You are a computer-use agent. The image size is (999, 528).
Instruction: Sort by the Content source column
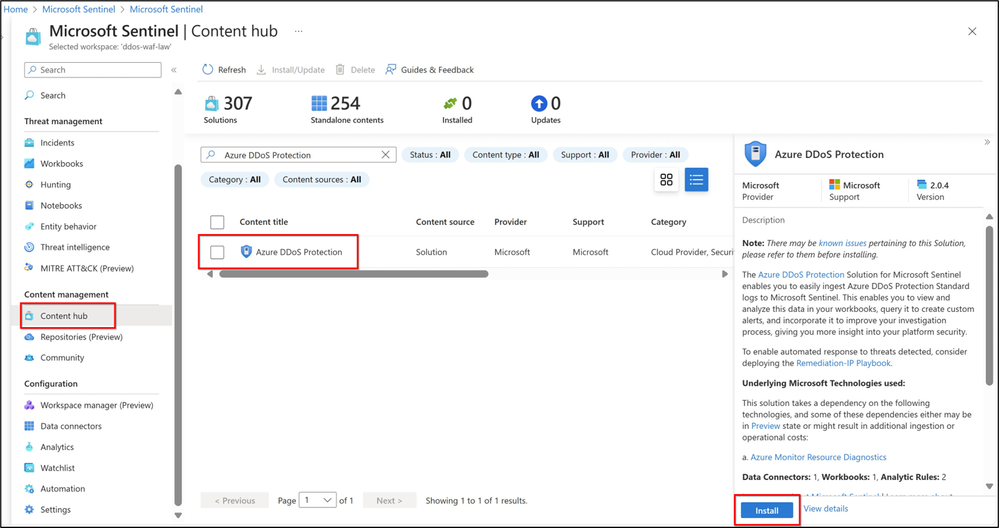tap(445, 222)
